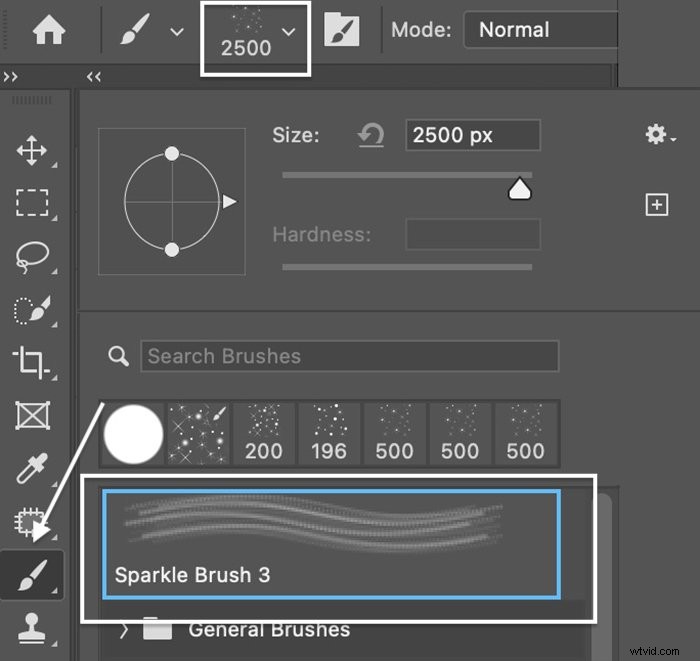Select the Clone Stamp tool
This screenshot has height=661, width=700.
click(x=31, y=628)
